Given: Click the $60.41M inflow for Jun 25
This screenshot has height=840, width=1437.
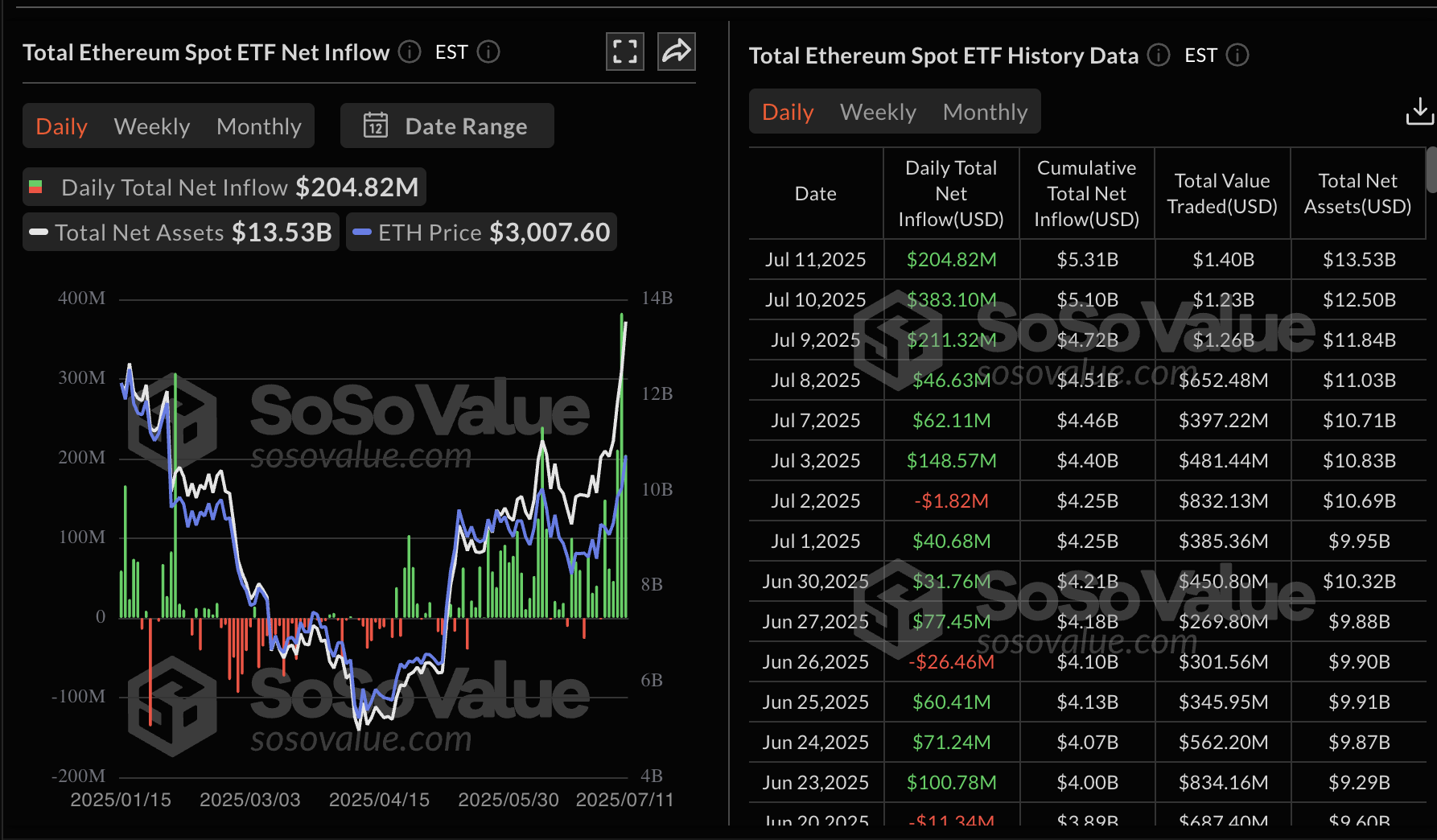Looking at the screenshot, I should click(x=952, y=702).
